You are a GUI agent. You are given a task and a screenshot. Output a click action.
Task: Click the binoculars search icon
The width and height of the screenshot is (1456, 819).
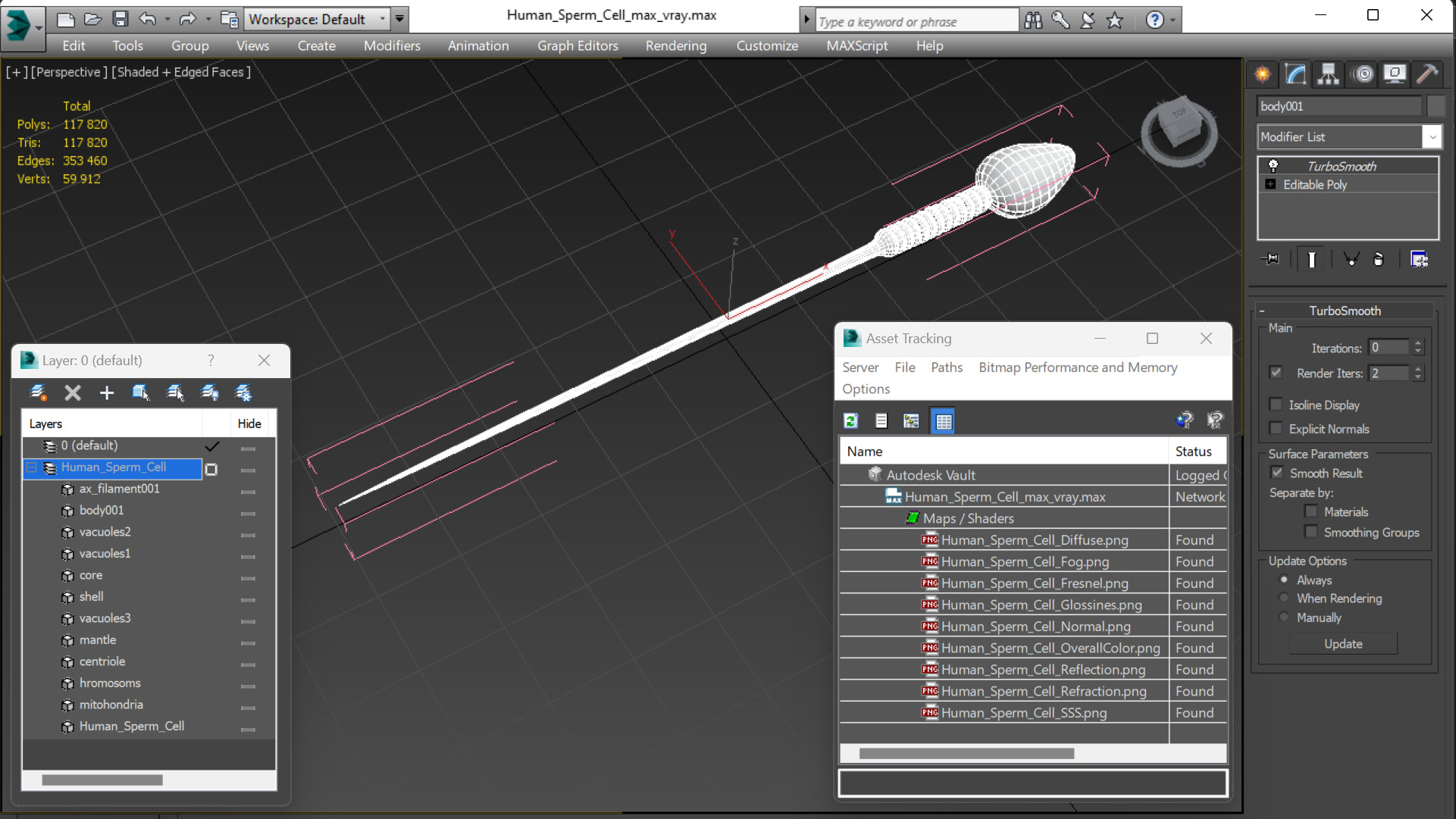1033,20
